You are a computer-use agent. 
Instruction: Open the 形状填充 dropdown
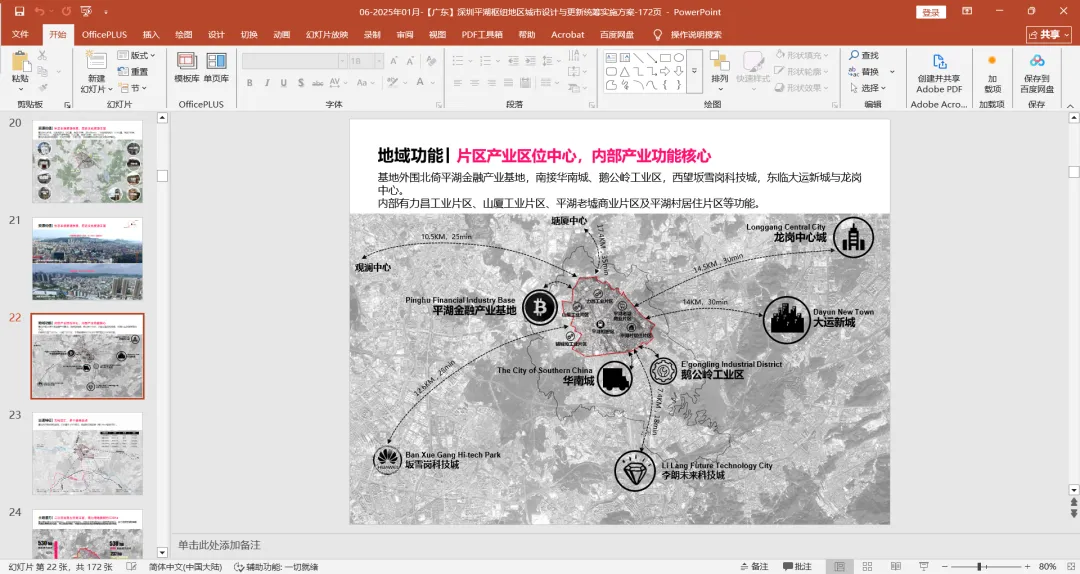coord(802,55)
